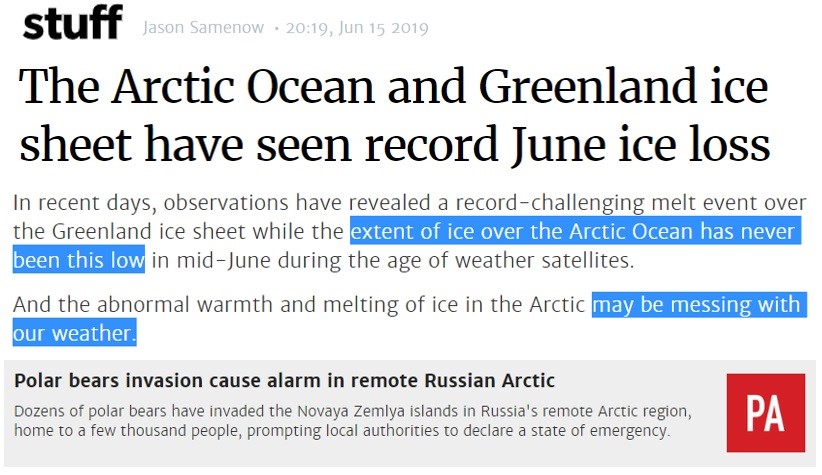822x475 pixels.
Task: Click highlighted text 'been this low'
Action: (79, 260)
